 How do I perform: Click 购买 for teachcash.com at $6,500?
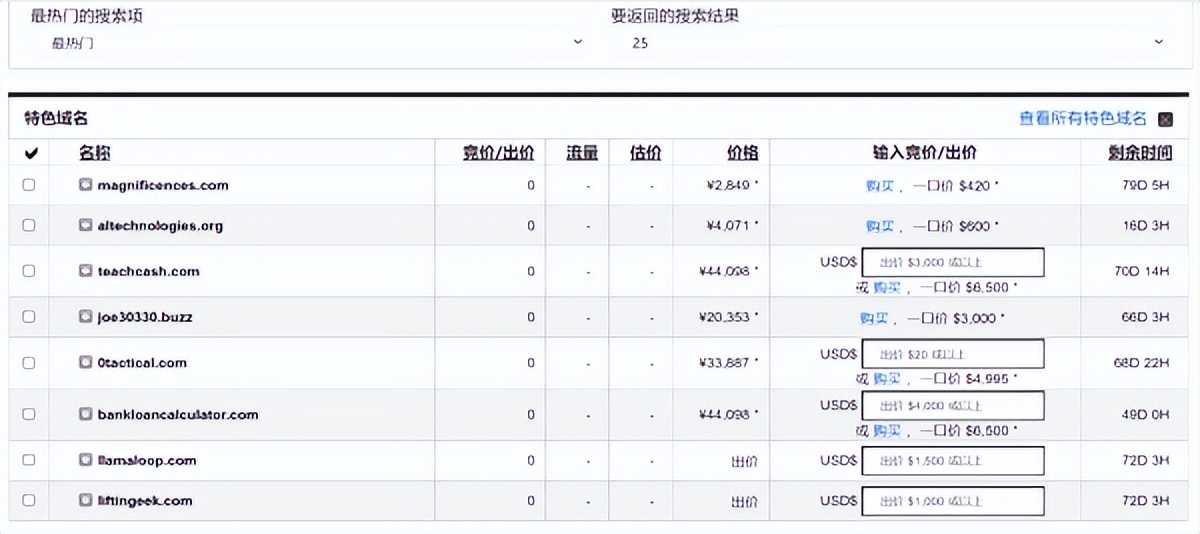click(887, 287)
